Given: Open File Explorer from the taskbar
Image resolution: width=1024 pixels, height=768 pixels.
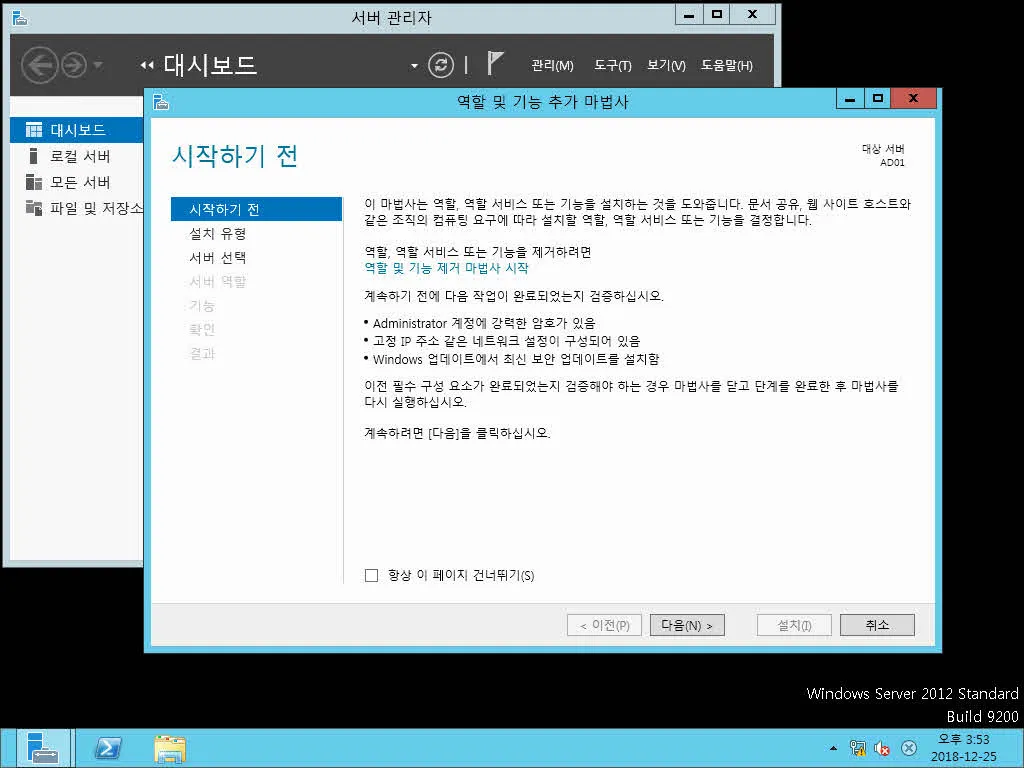Looking at the screenshot, I should (x=170, y=747).
